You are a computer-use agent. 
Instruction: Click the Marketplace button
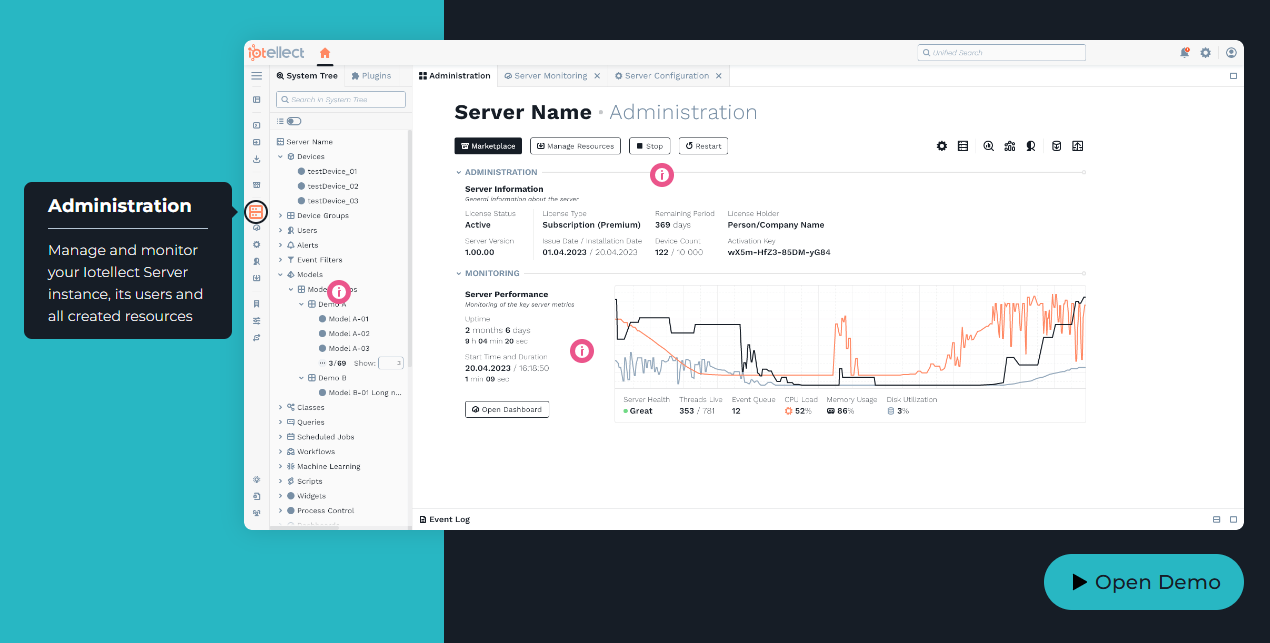click(488, 146)
